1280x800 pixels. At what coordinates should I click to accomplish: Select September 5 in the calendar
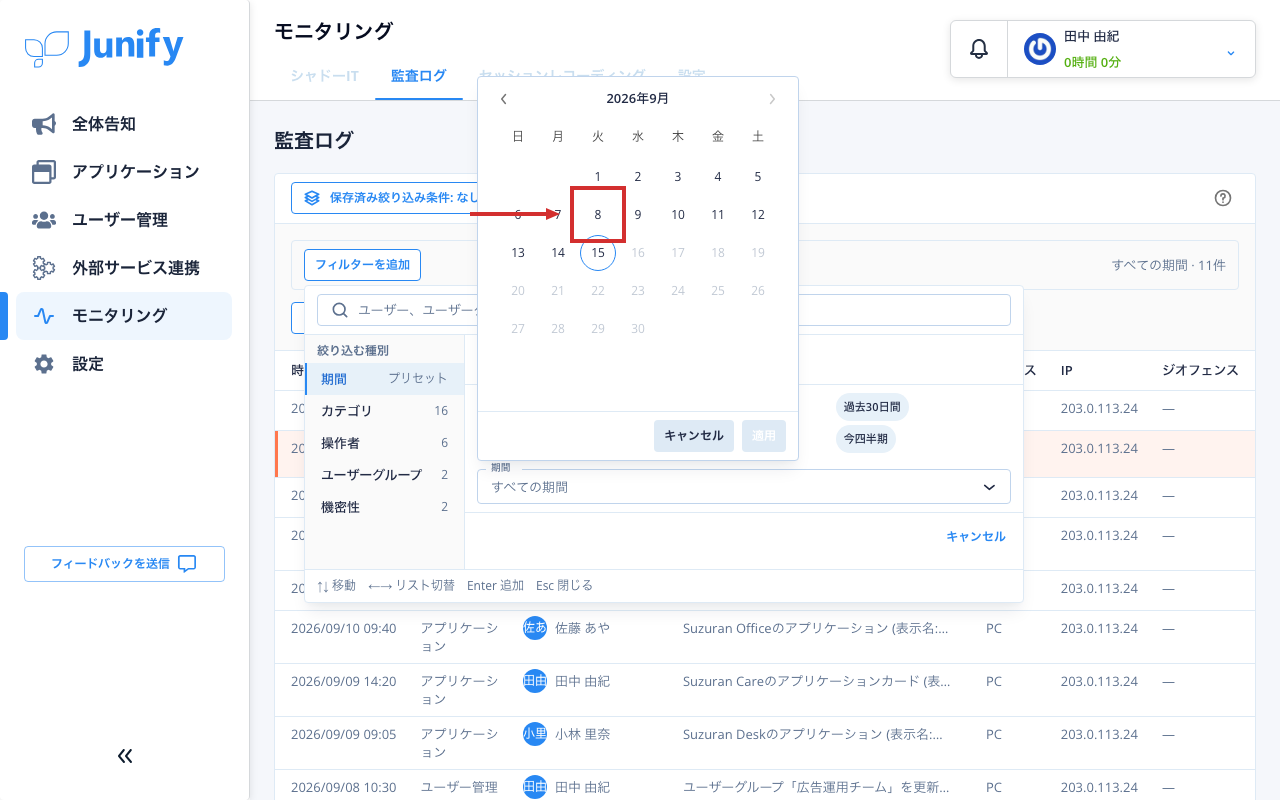758,177
